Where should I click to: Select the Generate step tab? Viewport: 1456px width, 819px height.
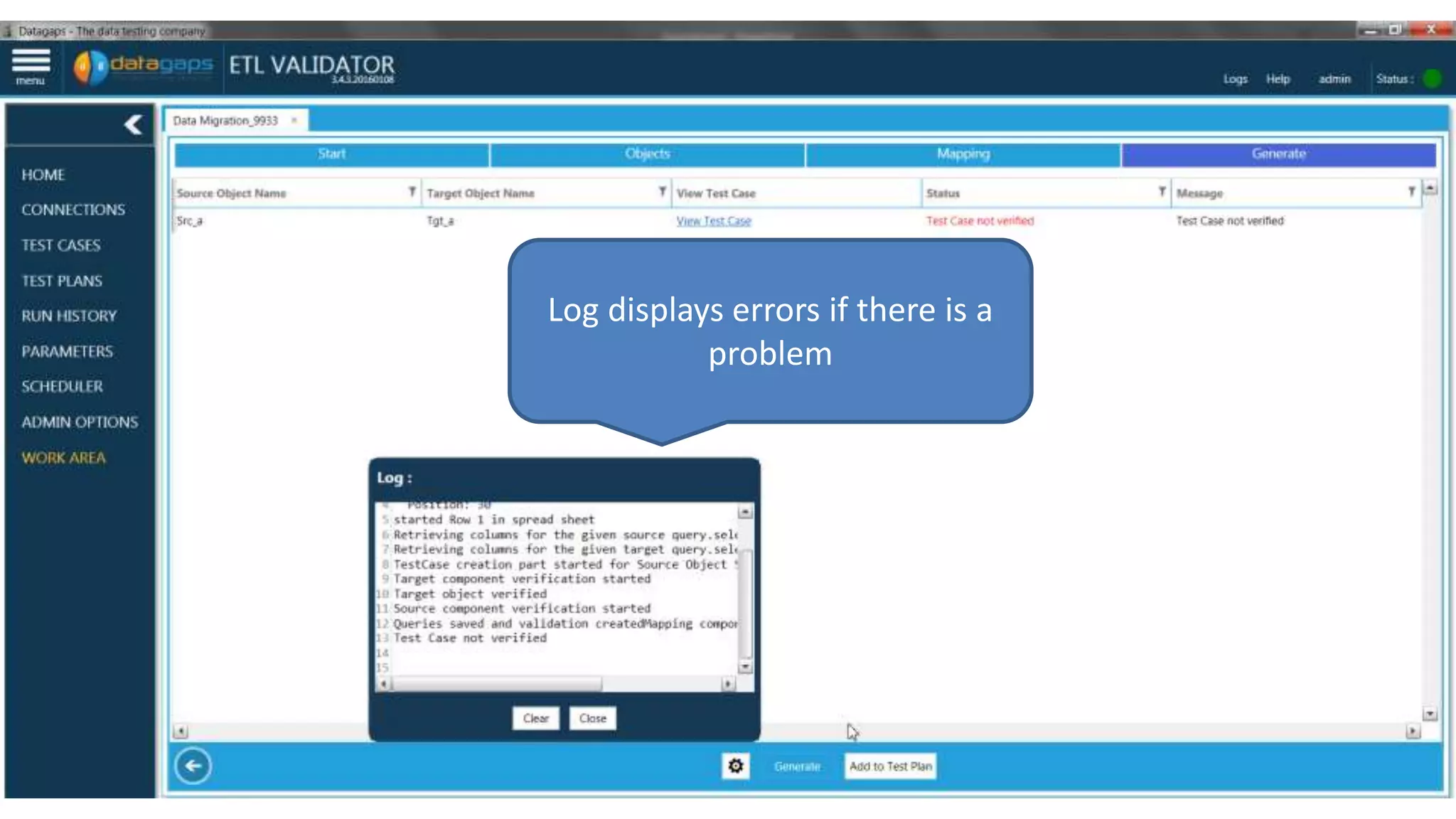point(1278,154)
